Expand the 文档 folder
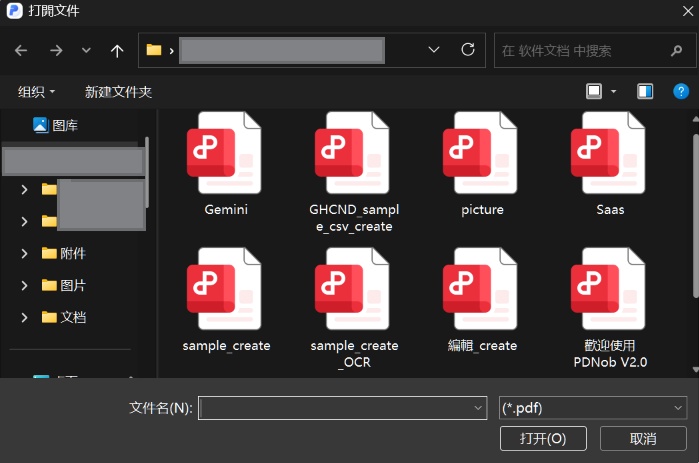699x463 pixels. click(x=24, y=317)
